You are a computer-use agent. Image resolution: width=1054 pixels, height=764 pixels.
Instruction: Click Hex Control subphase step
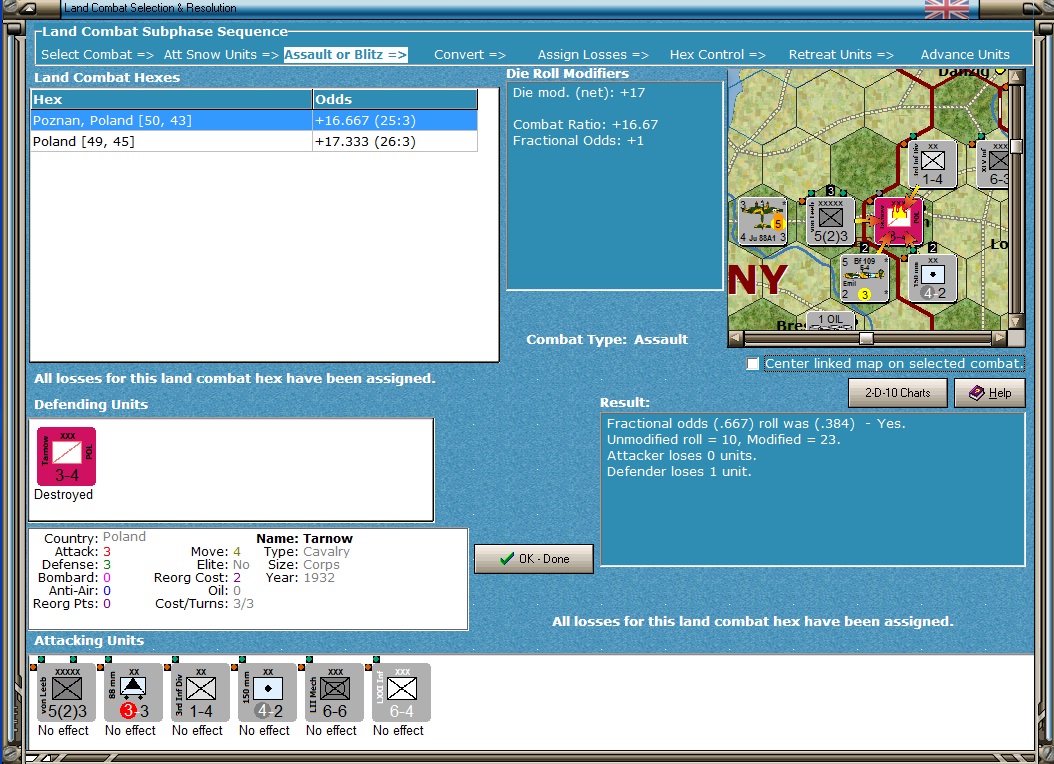pos(717,54)
